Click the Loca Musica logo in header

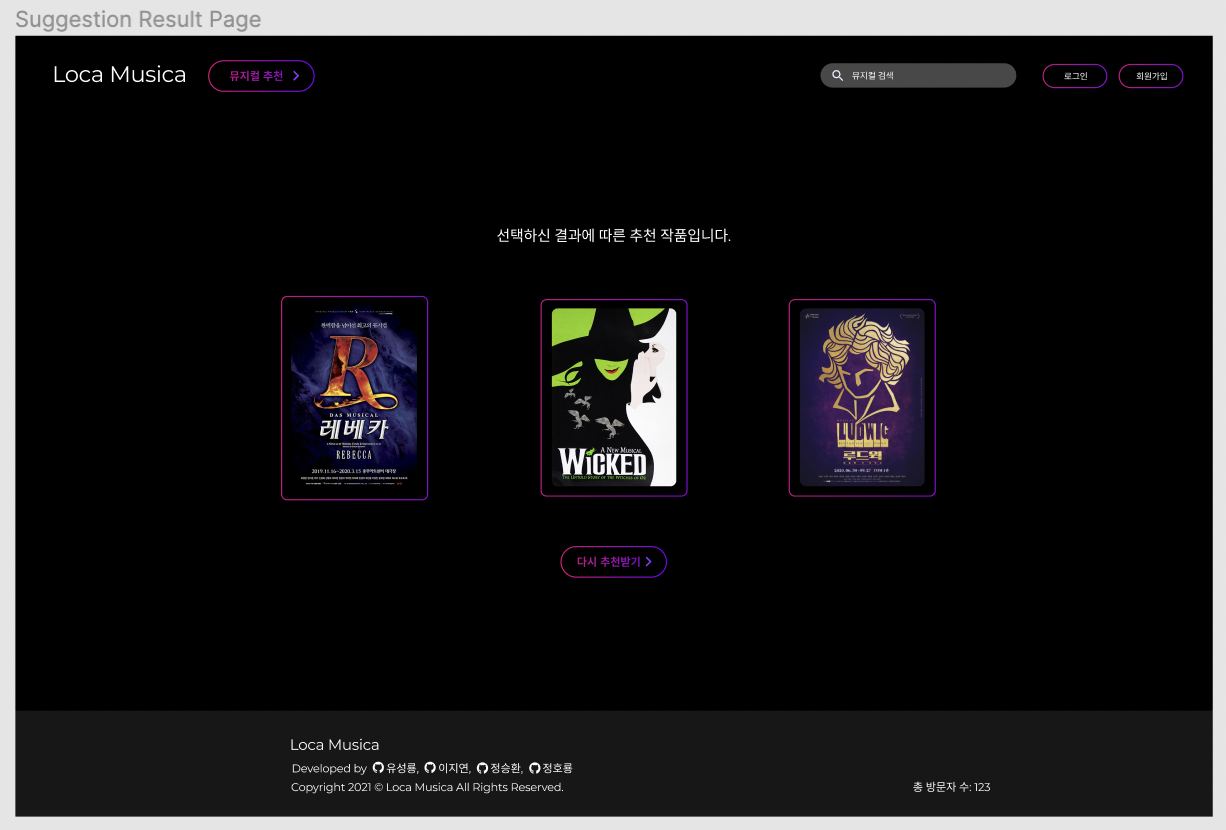tap(119, 75)
